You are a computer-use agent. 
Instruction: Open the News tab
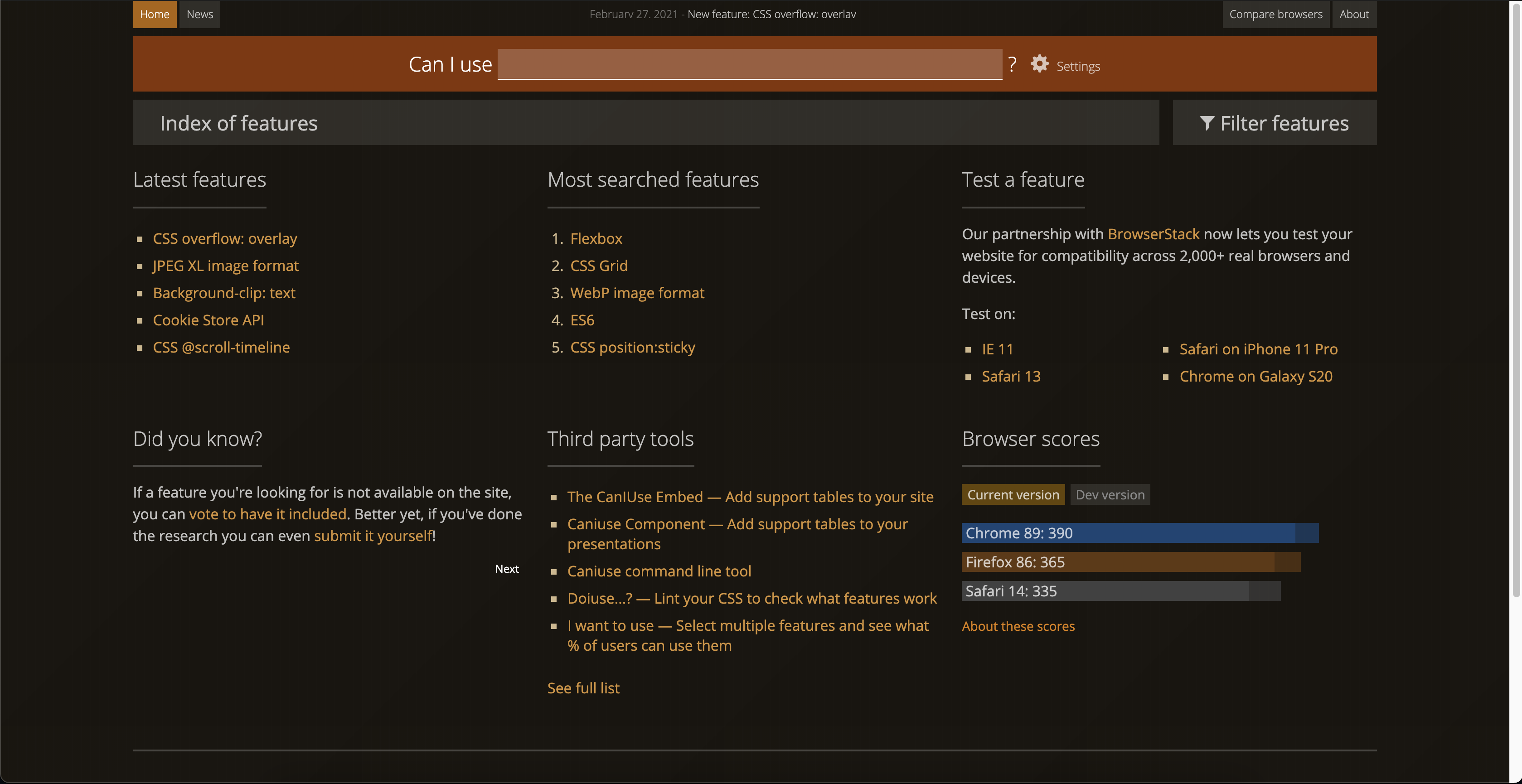pos(200,14)
